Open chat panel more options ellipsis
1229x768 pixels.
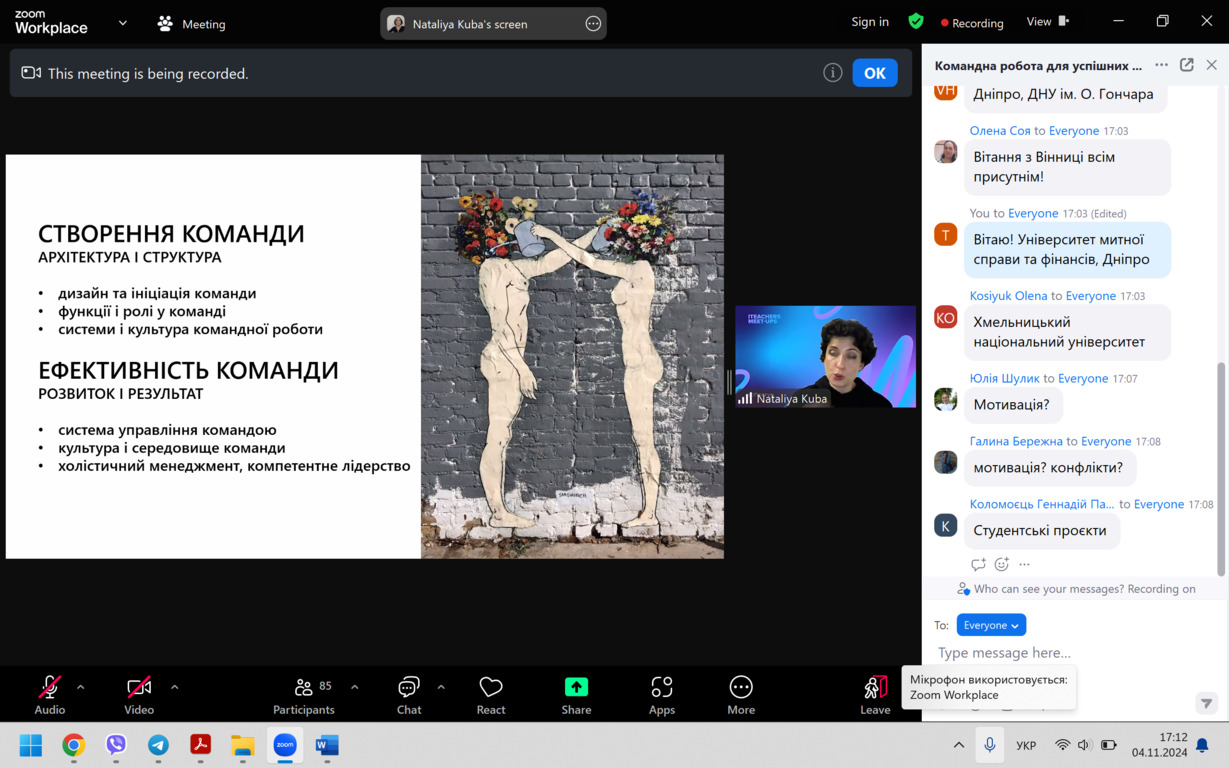click(x=1161, y=65)
